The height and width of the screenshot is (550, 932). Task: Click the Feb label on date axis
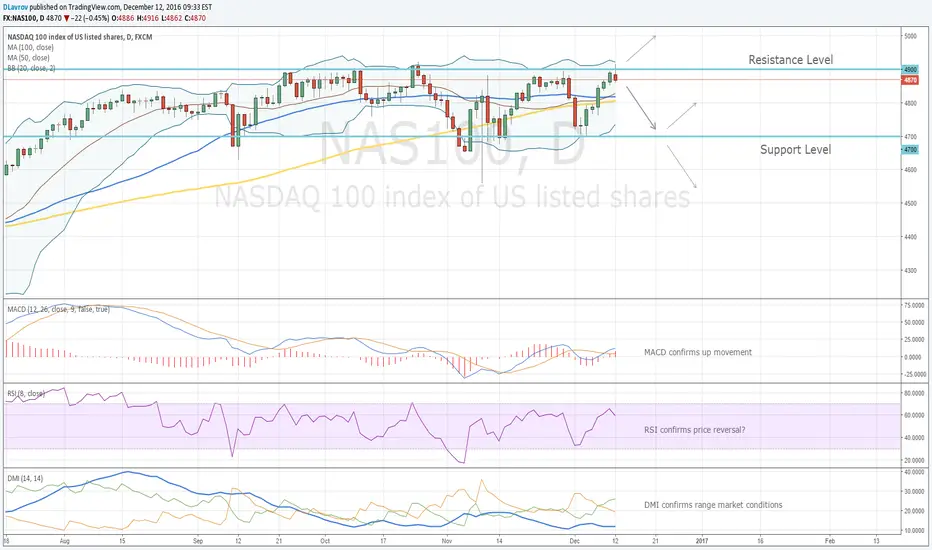click(x=830, y=541)
